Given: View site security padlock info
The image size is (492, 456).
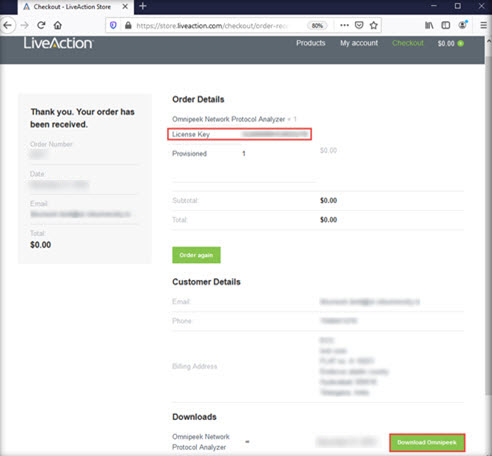Looking at the screenshot, I should tap(128, 25).
